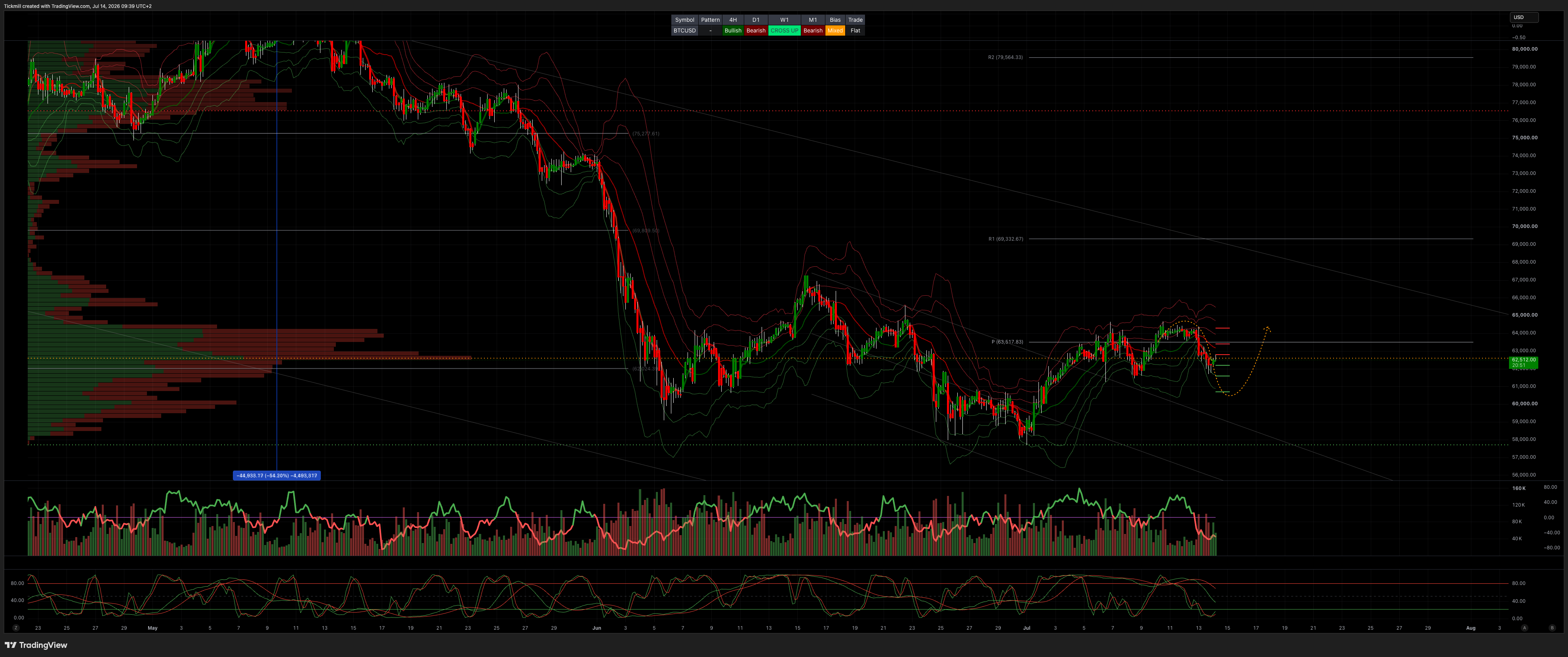Open the USD currency selector
This screenshot has width=1568, height=657.
(1524, 17)
